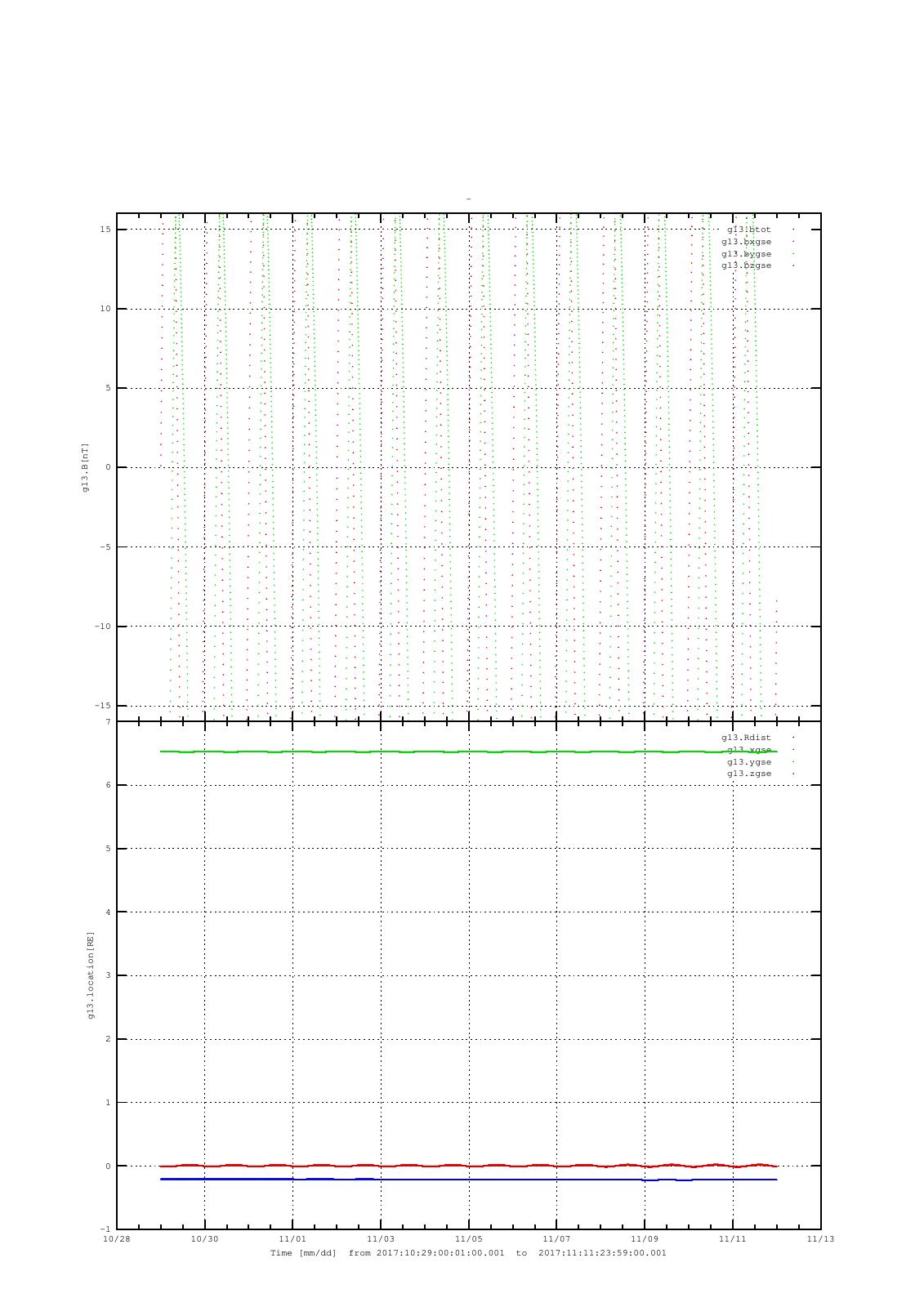Click the -10 tick on g13.B axis
This screenshot has height=1307, width=924.
(103, 627)
